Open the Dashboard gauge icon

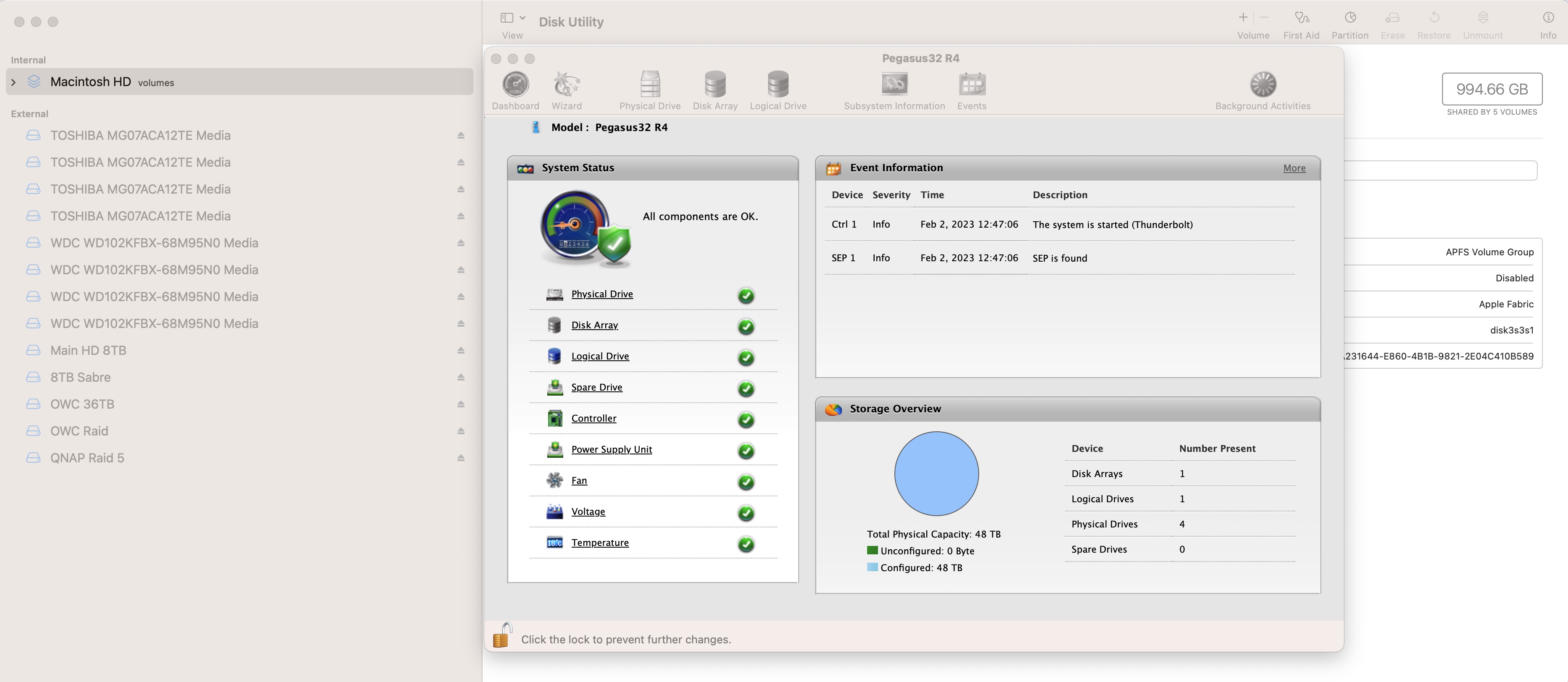point(515,85)
